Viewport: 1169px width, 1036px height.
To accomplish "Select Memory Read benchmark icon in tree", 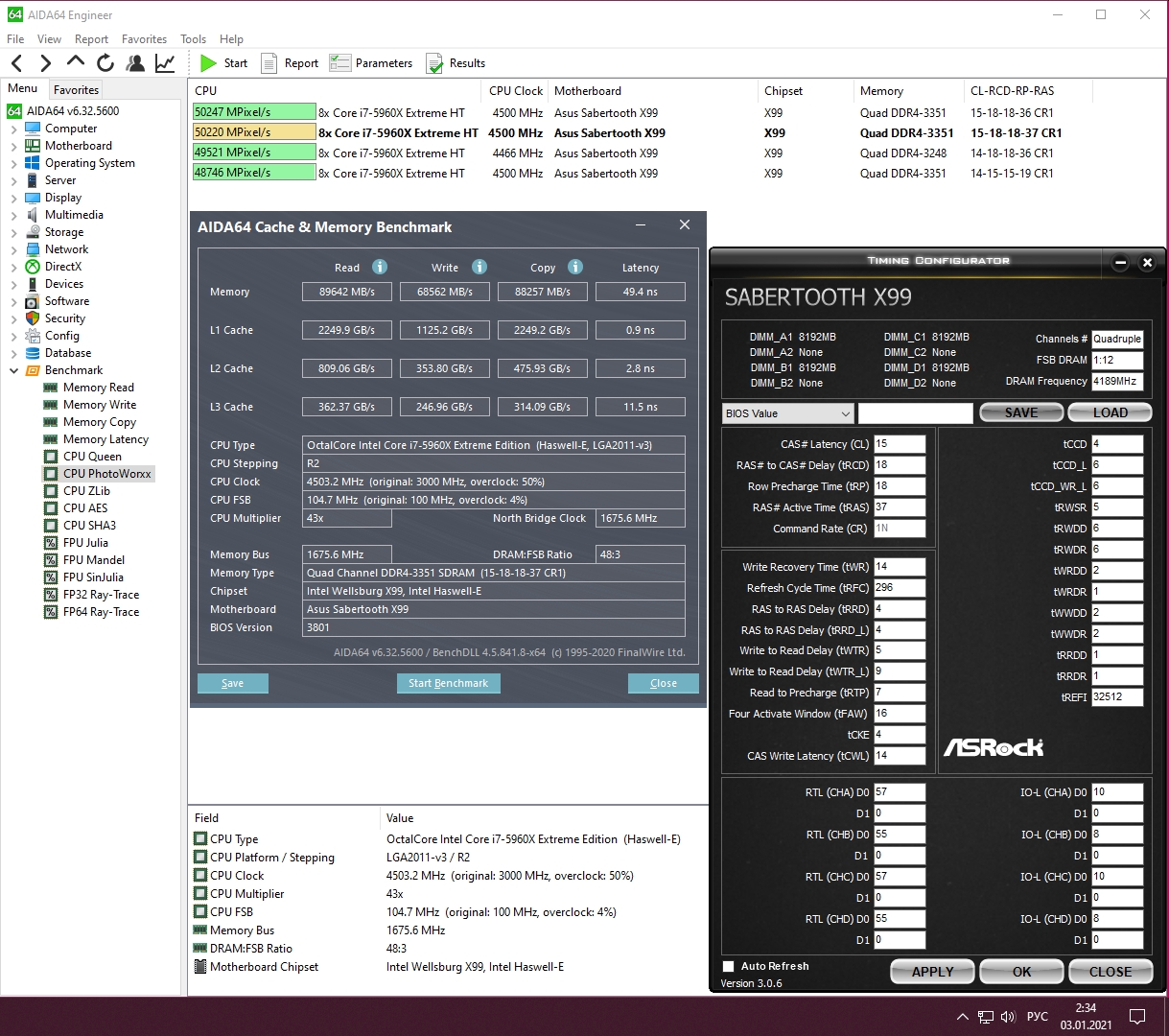I will (x=51, y=388).
